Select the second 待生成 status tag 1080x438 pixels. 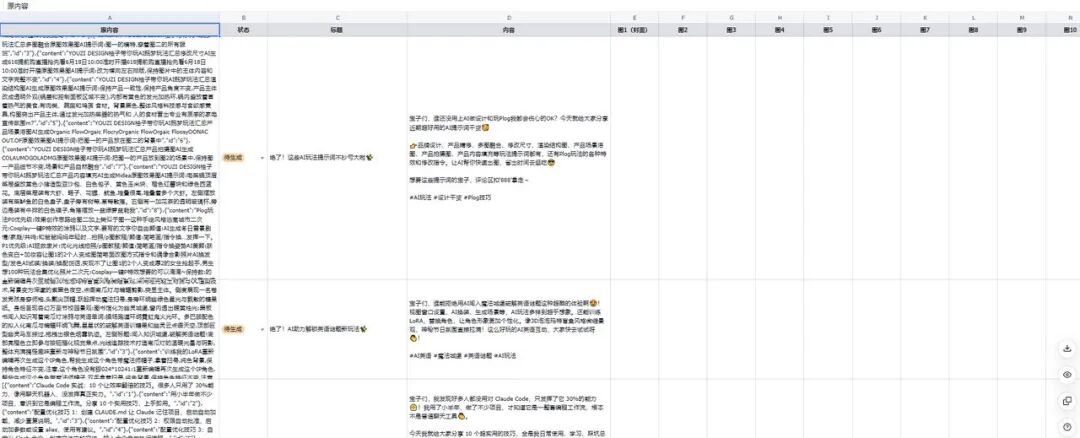click(x=231, y=330)
